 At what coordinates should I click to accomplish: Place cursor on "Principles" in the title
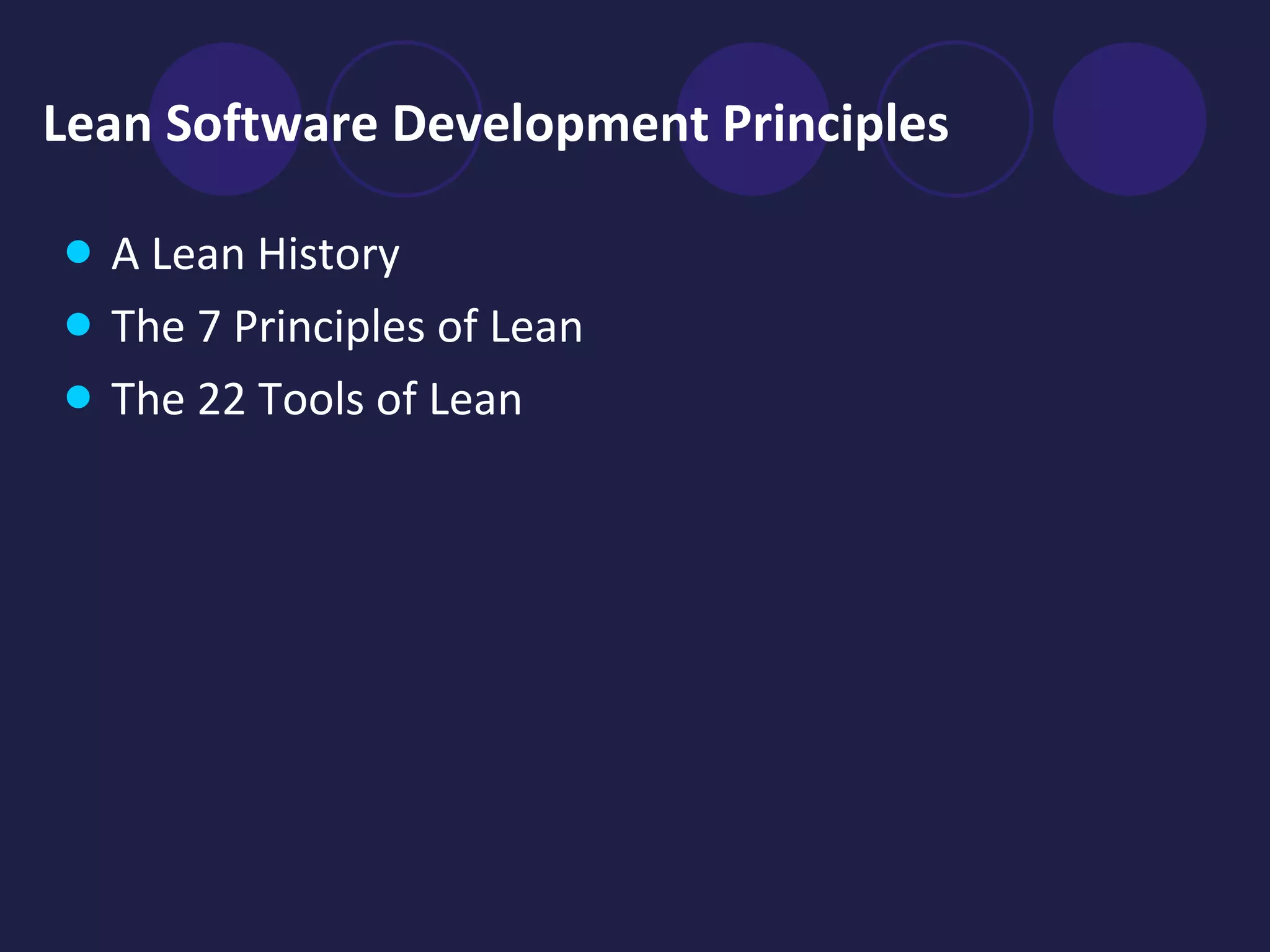(835, 124)
